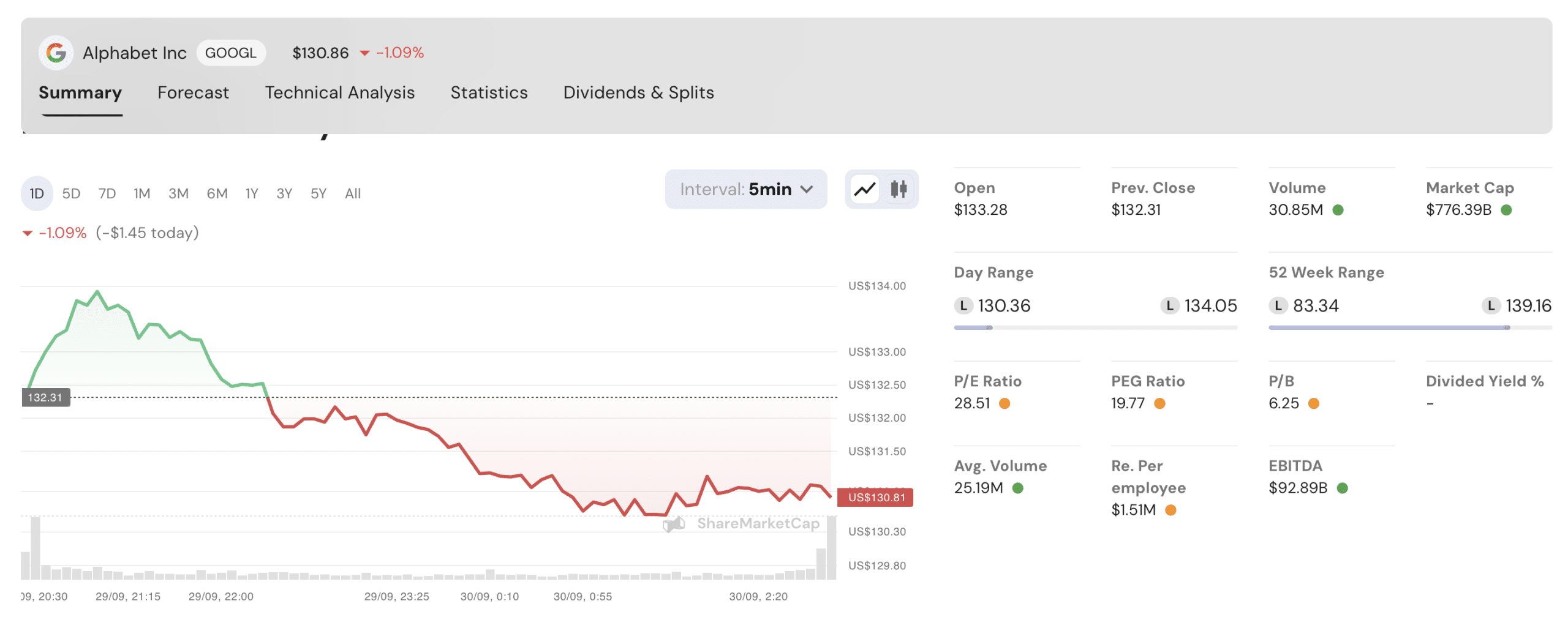Click the L badge beside 139.16
The image size is (1568, 620).
coord(1490,304)
